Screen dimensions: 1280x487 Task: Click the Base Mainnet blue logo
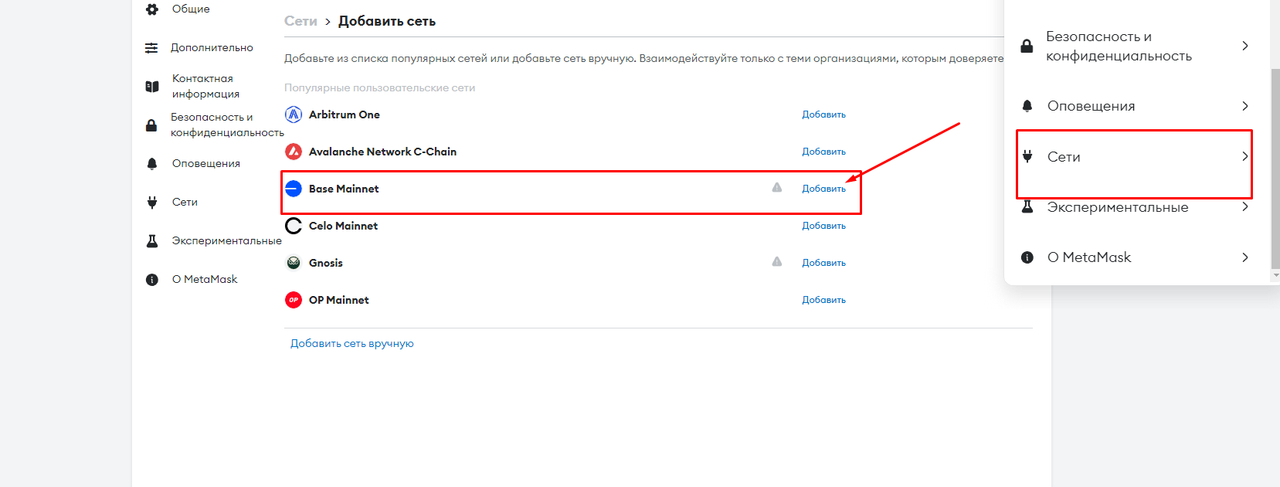pos(293,189)
